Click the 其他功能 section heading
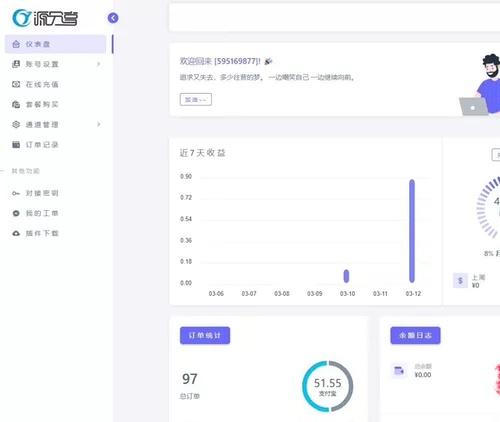500x422 pixels. [x=26, y=171]
